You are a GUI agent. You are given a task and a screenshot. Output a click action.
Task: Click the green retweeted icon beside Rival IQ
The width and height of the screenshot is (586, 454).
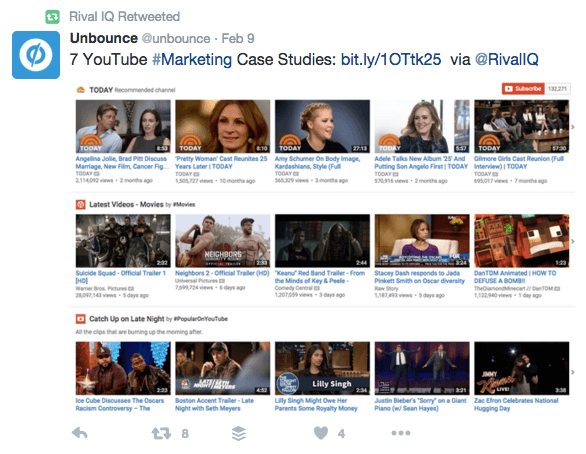pos(52,17)
